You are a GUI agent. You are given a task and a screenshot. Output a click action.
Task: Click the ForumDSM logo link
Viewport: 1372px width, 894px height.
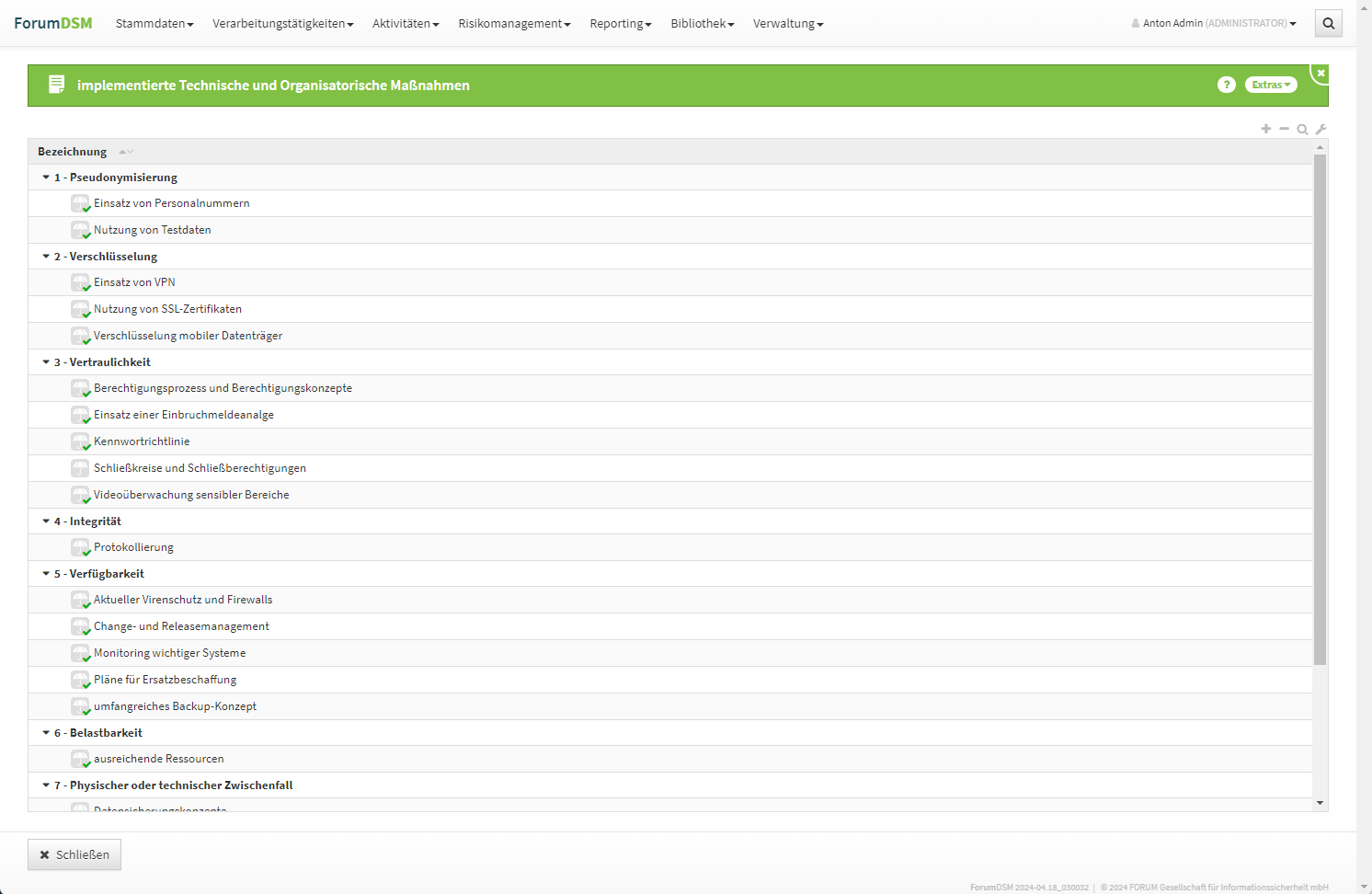click(x=53, y=23)
